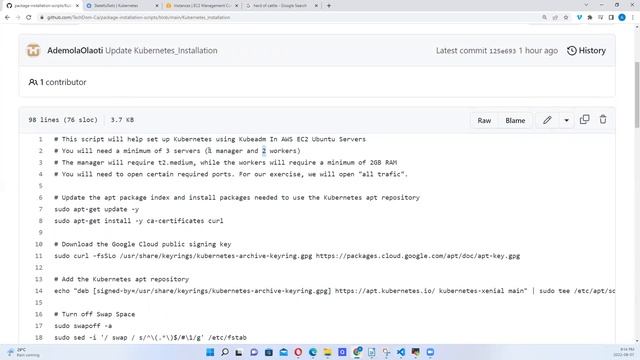Jump to line number 11
Screen dimensions: 640x360
tap(39, 256)
